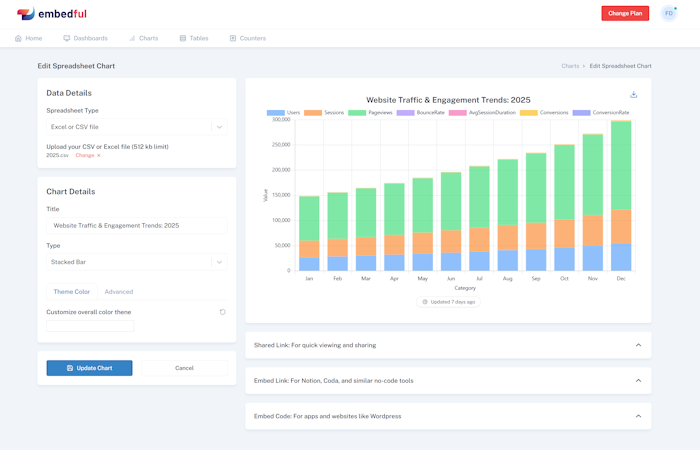Click the Counters plus icon
This screenshot has height=450, width=700.
click(233, 38)
